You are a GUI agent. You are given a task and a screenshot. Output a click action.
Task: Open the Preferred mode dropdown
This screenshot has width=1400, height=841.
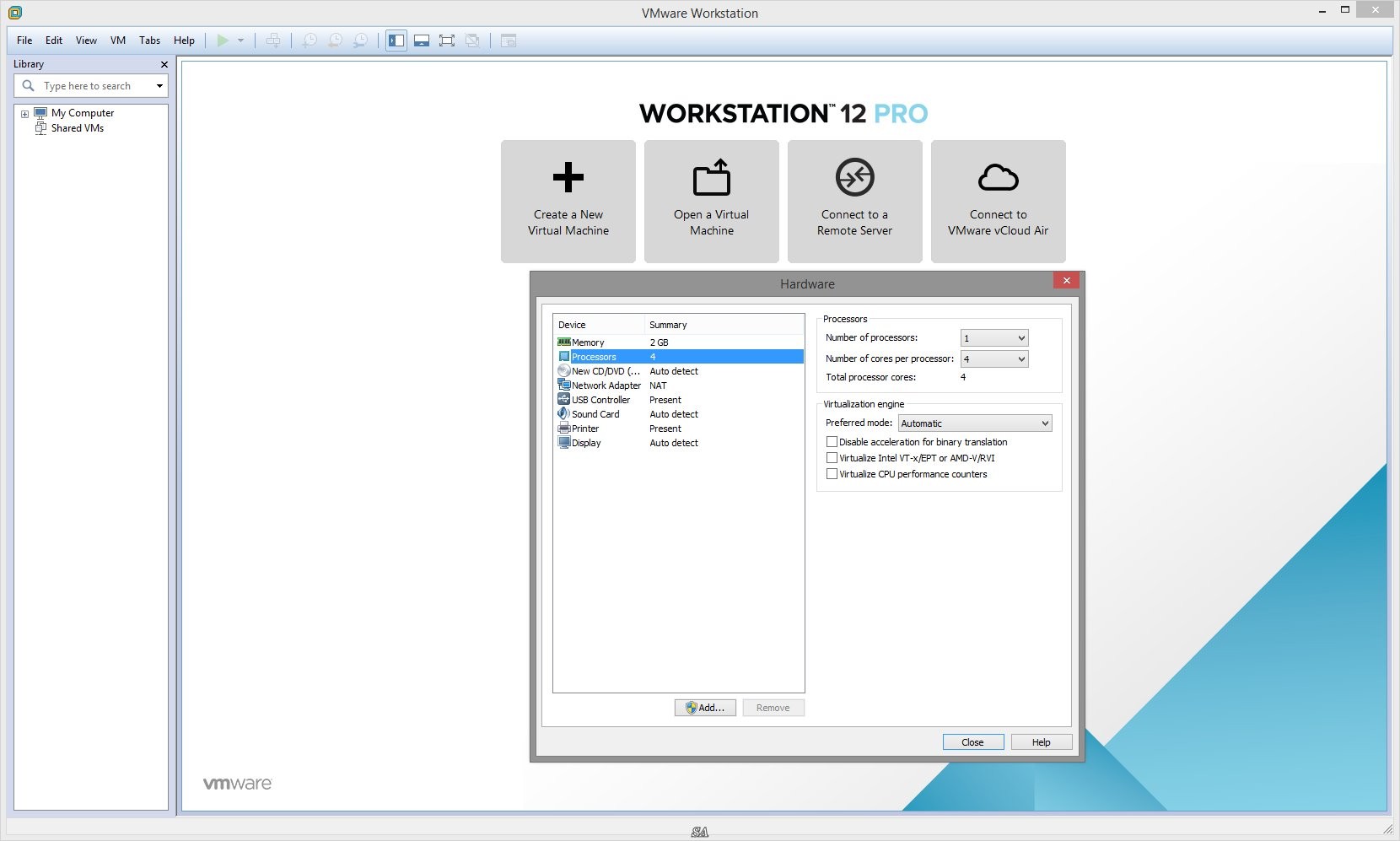[975, 423]
